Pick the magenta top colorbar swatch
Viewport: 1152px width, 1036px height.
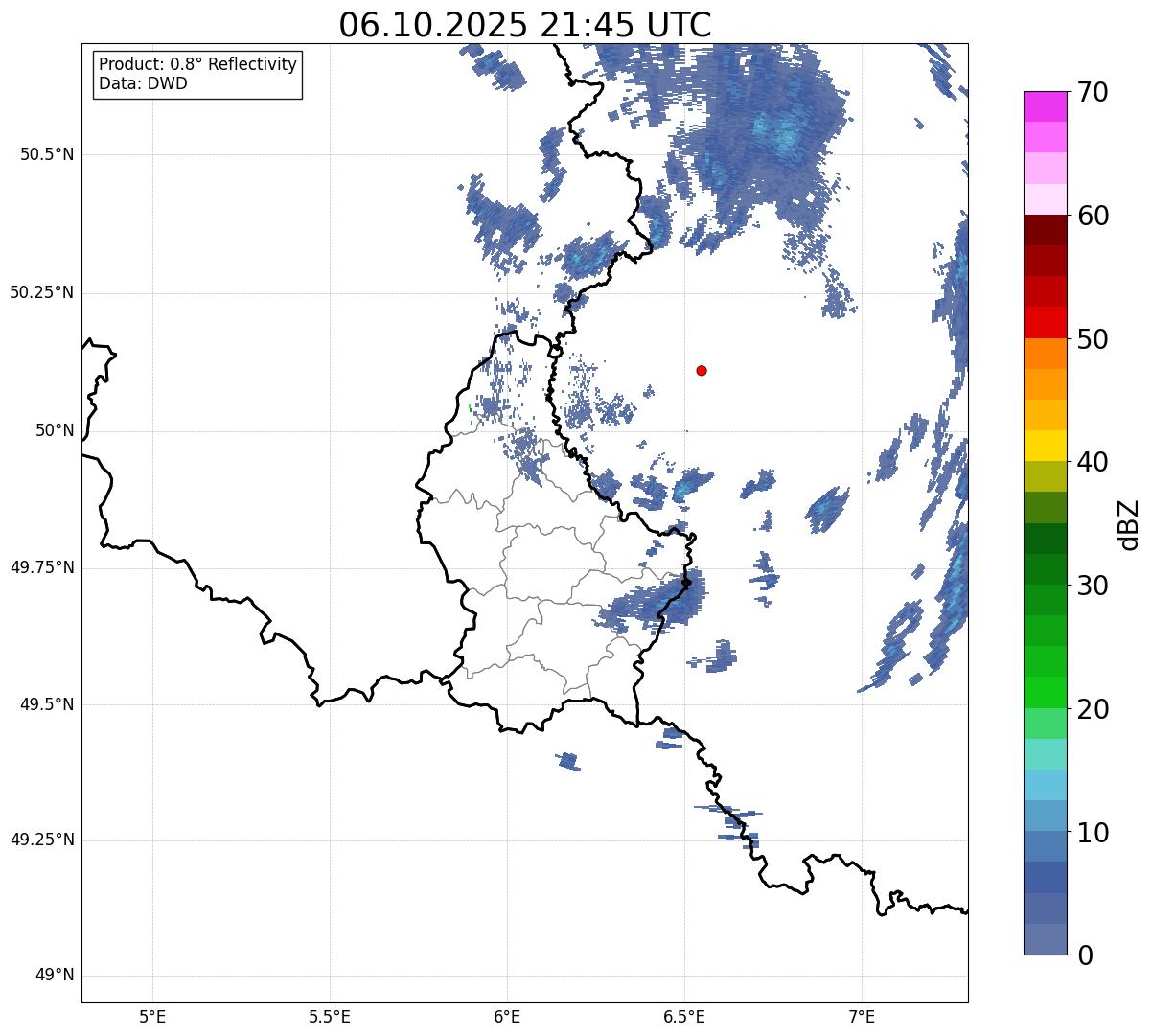tap(1046, 106)
